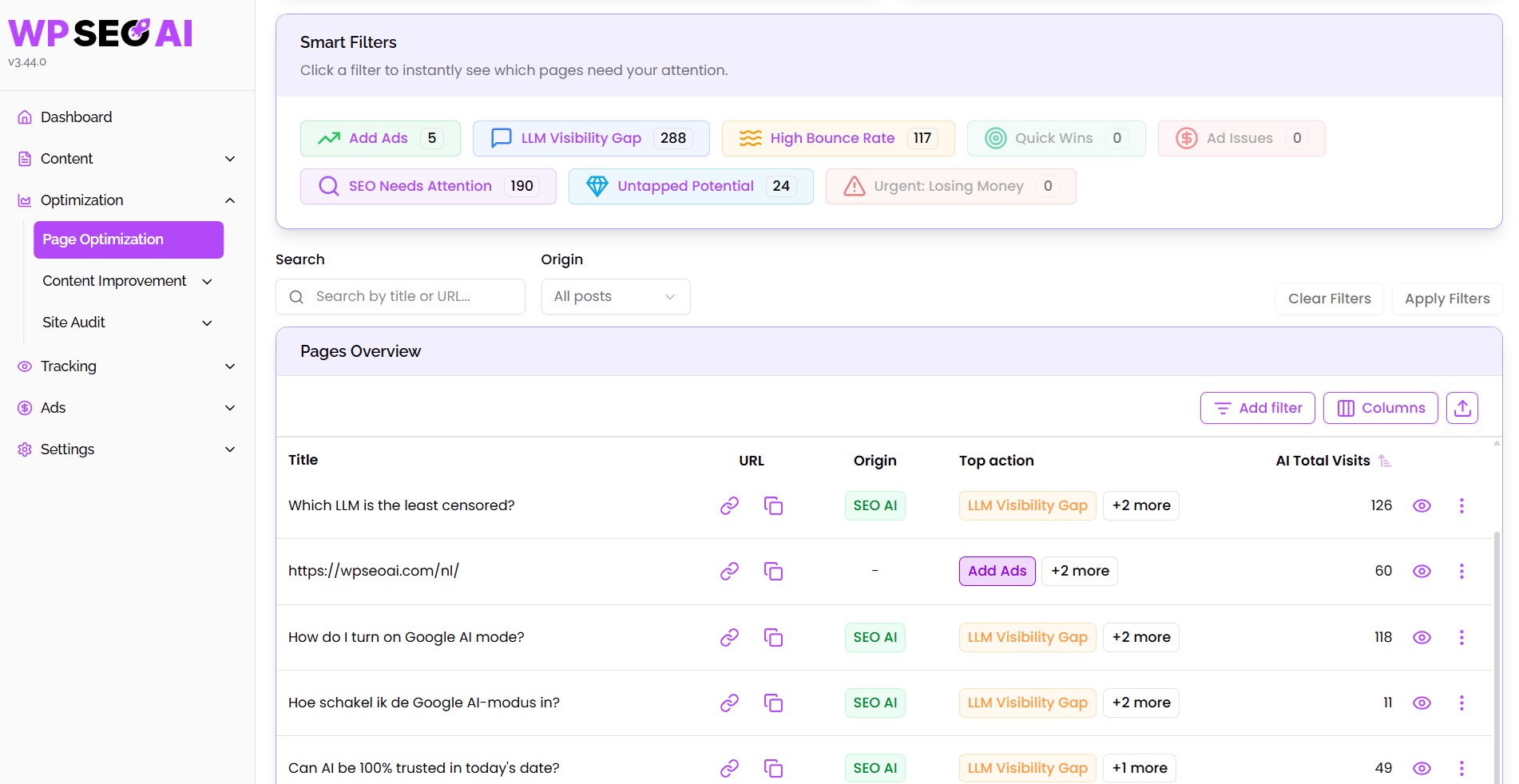Open link icon for https://wpseoai.com/nl/ row
Screen dimensions: 1519x784
click(x=729, y=571)
